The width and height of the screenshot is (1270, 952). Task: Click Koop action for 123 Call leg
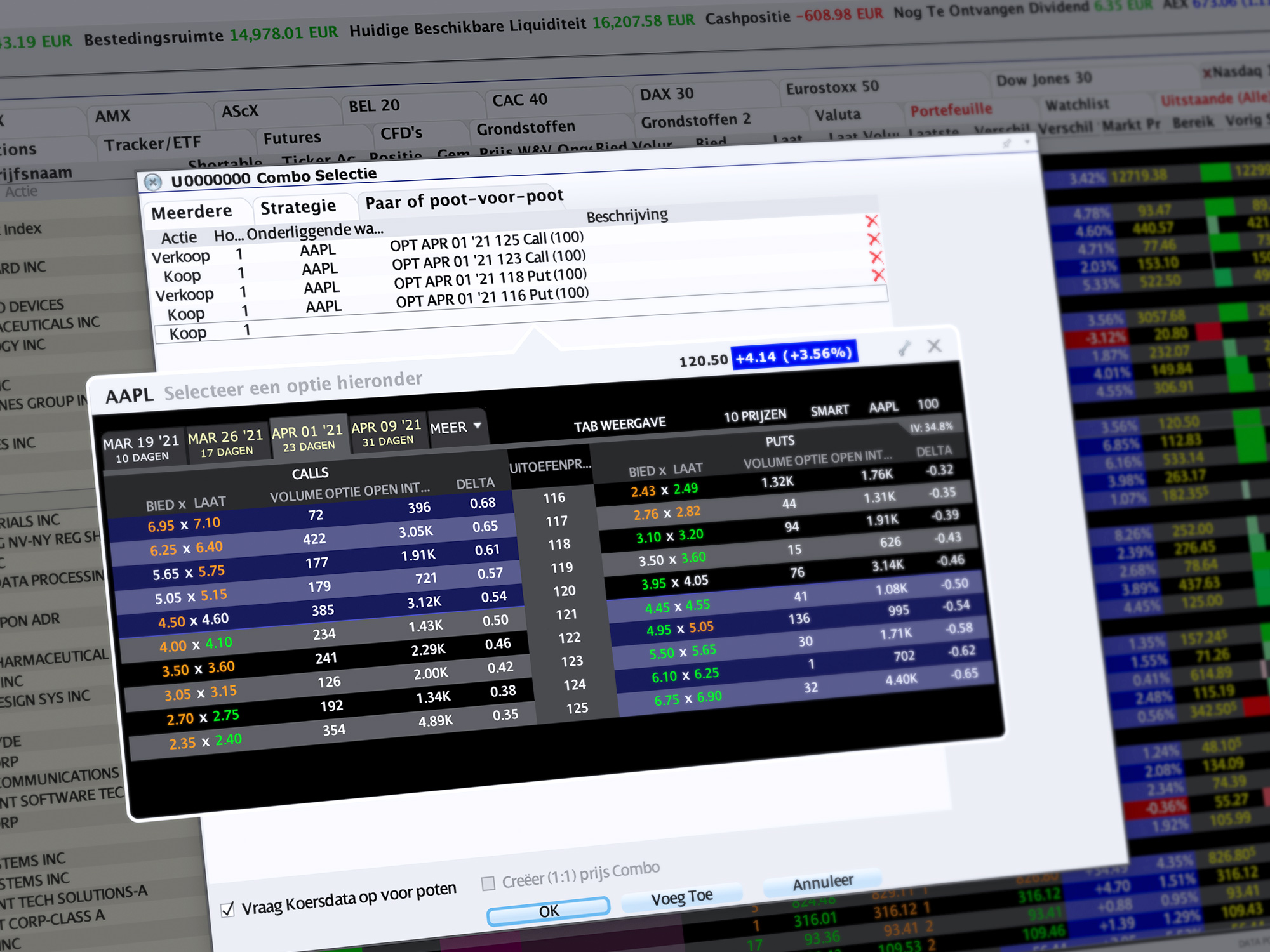pyautogui.click(x=182, y=276)
